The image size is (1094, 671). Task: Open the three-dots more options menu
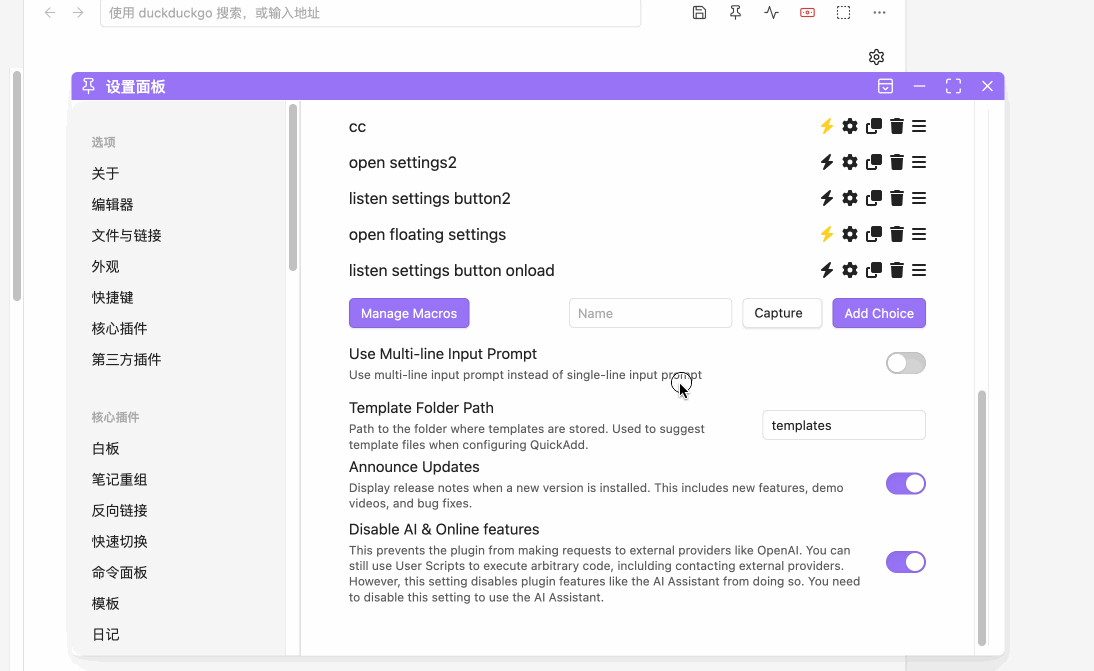click(x=879, y=13)
